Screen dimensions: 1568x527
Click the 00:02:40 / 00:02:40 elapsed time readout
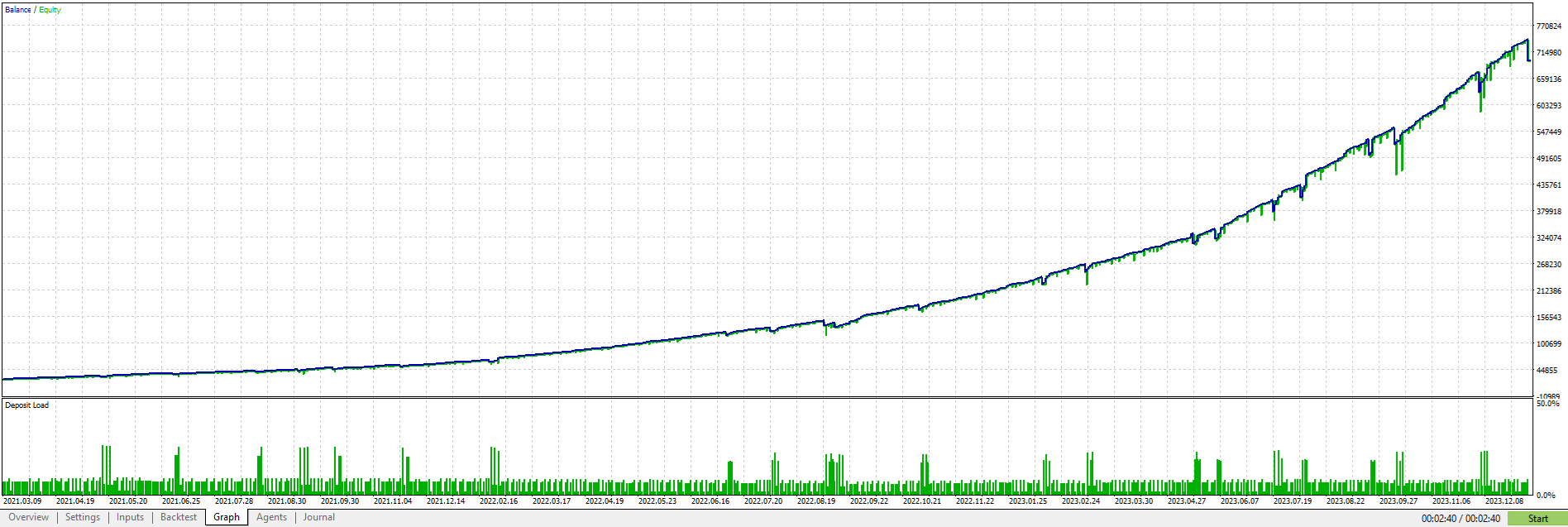tap(1460, 519)
